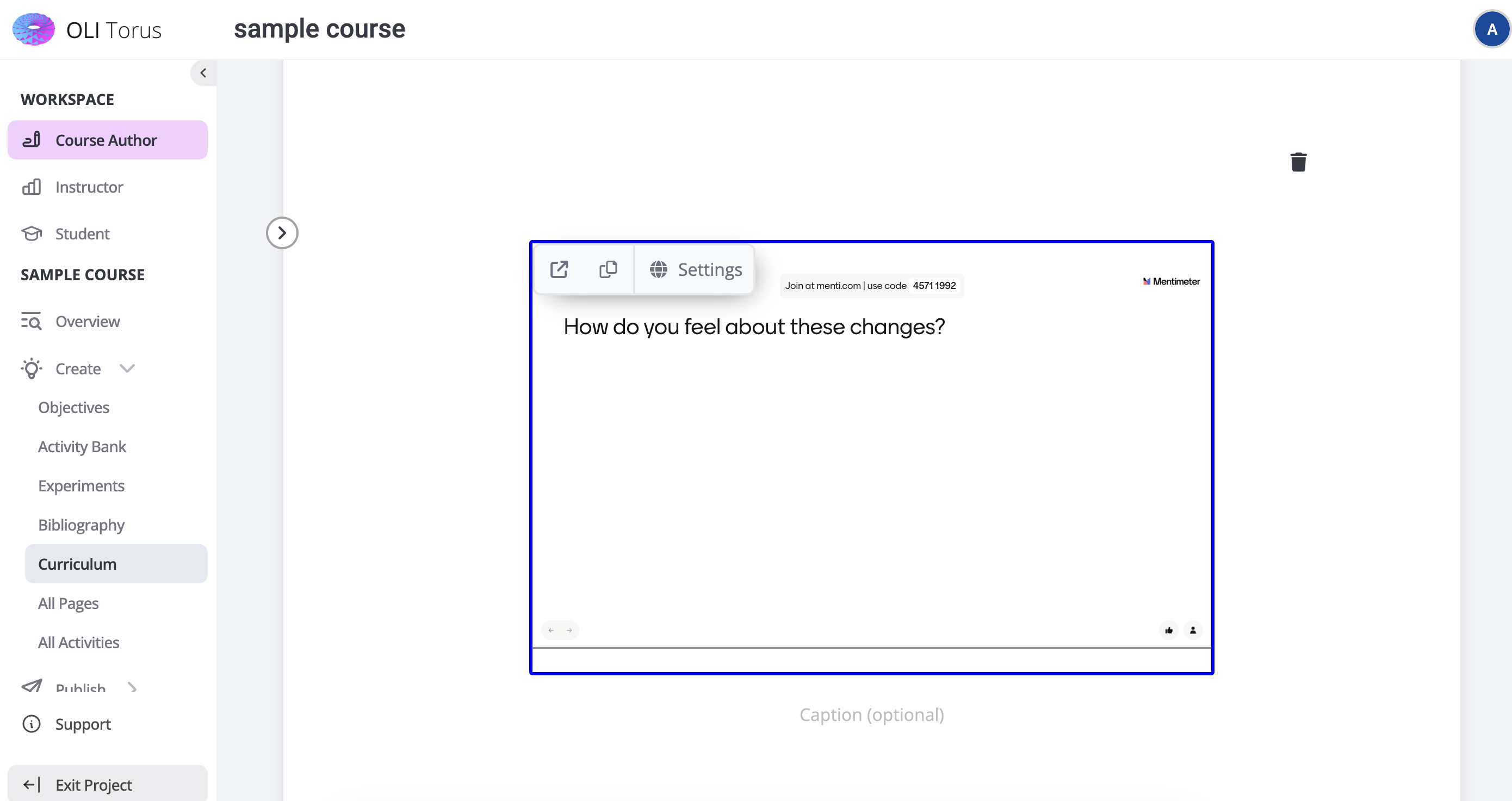Image resolution: width=1512 pixels, height=801 pixels.
Task: Go to next Mentimeter slide arrow
Action: tap(569, 630)
